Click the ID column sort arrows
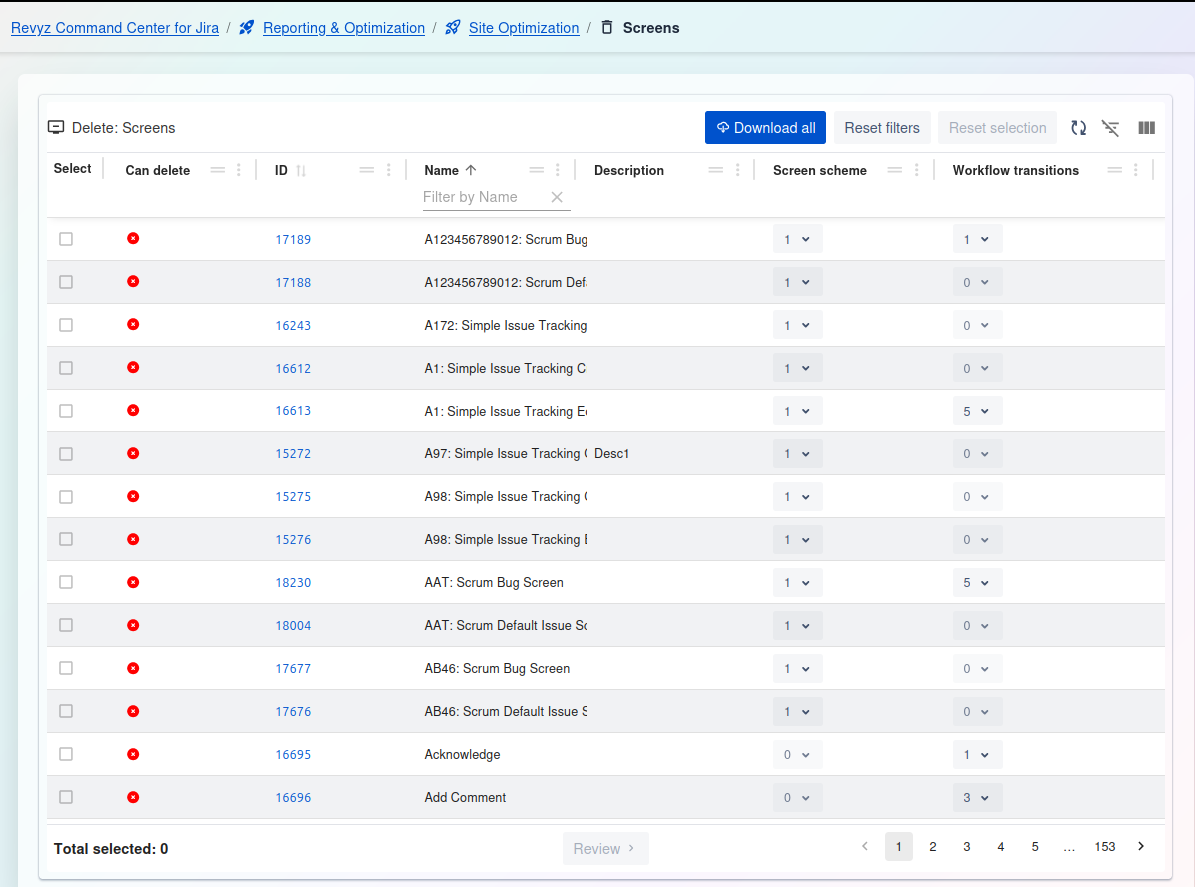The height and width of the screenshot is (887, 1195). coord(301,171)
